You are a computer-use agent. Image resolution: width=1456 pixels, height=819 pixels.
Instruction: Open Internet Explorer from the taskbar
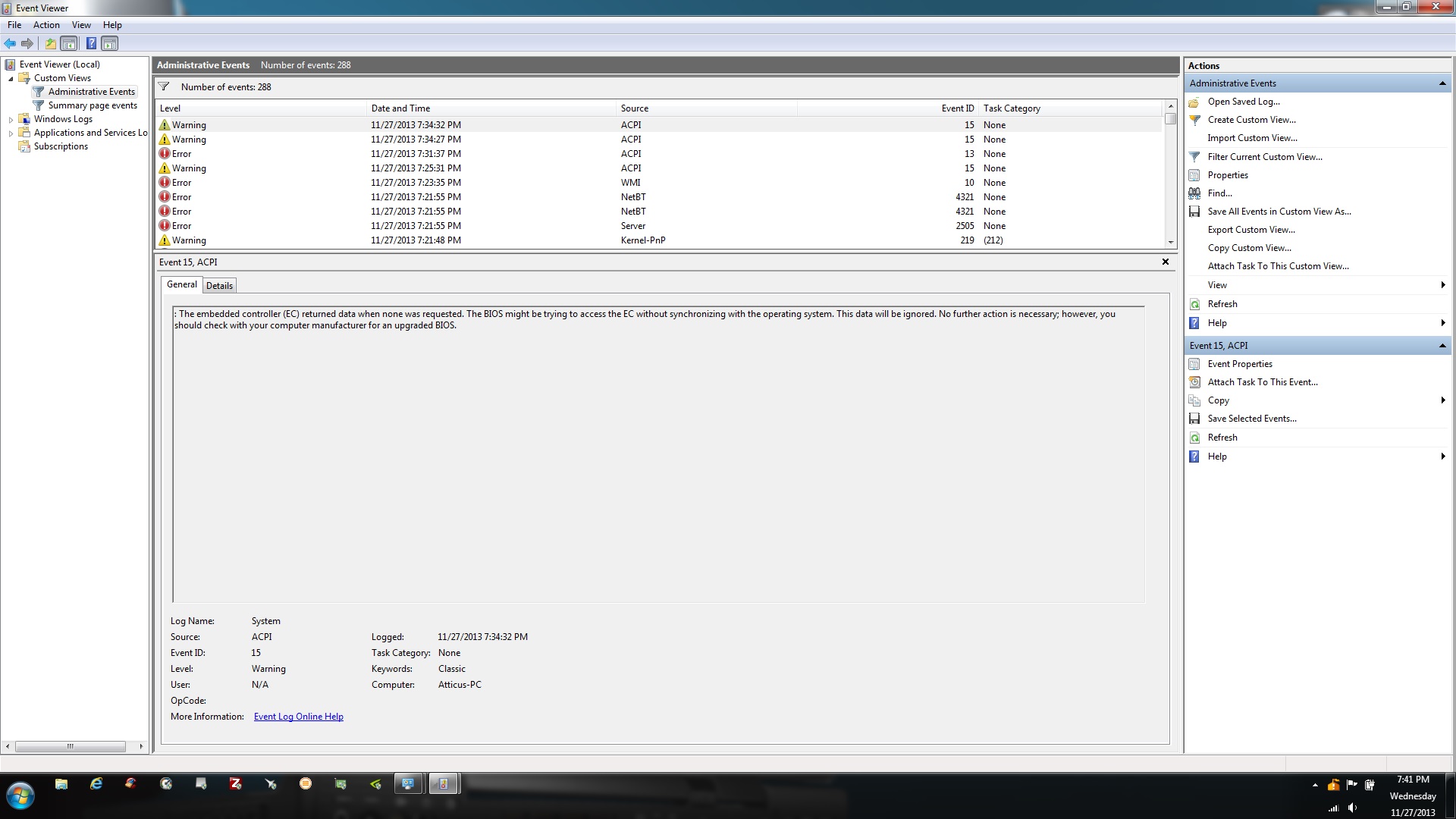tap(96, 784)
